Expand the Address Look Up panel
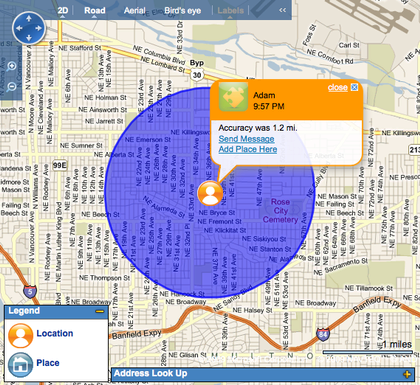 (x=407, y=374)
